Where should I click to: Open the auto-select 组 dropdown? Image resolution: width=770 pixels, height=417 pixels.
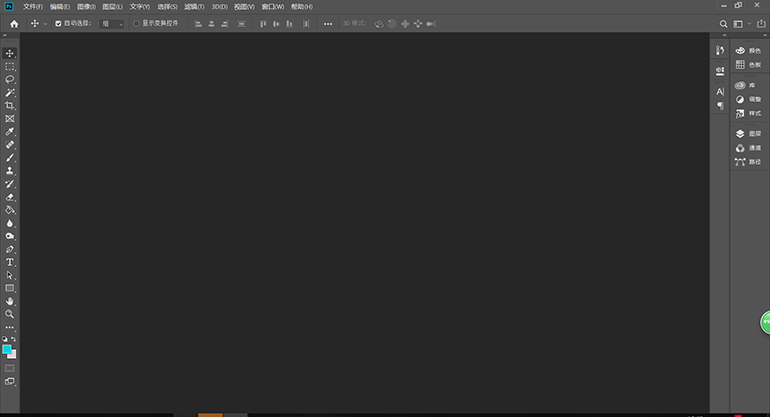(112, 24)
